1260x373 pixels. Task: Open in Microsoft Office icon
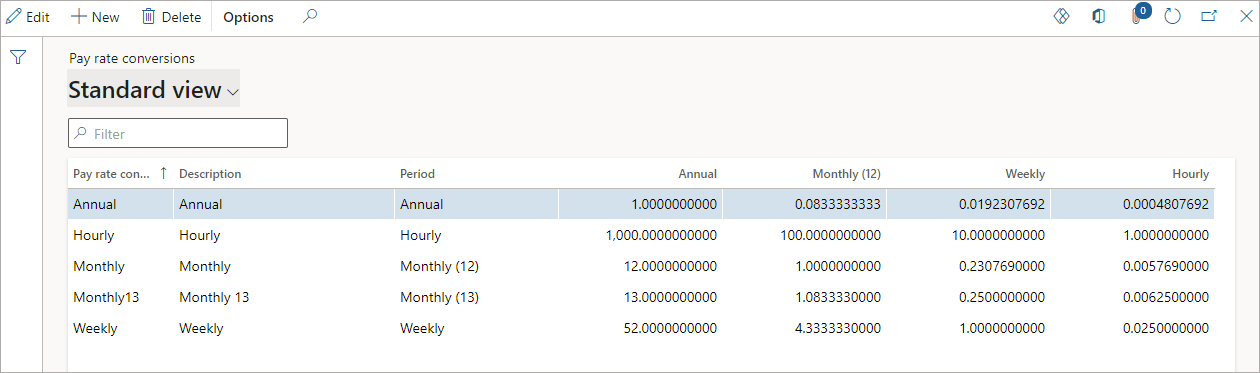[1099, 17]
